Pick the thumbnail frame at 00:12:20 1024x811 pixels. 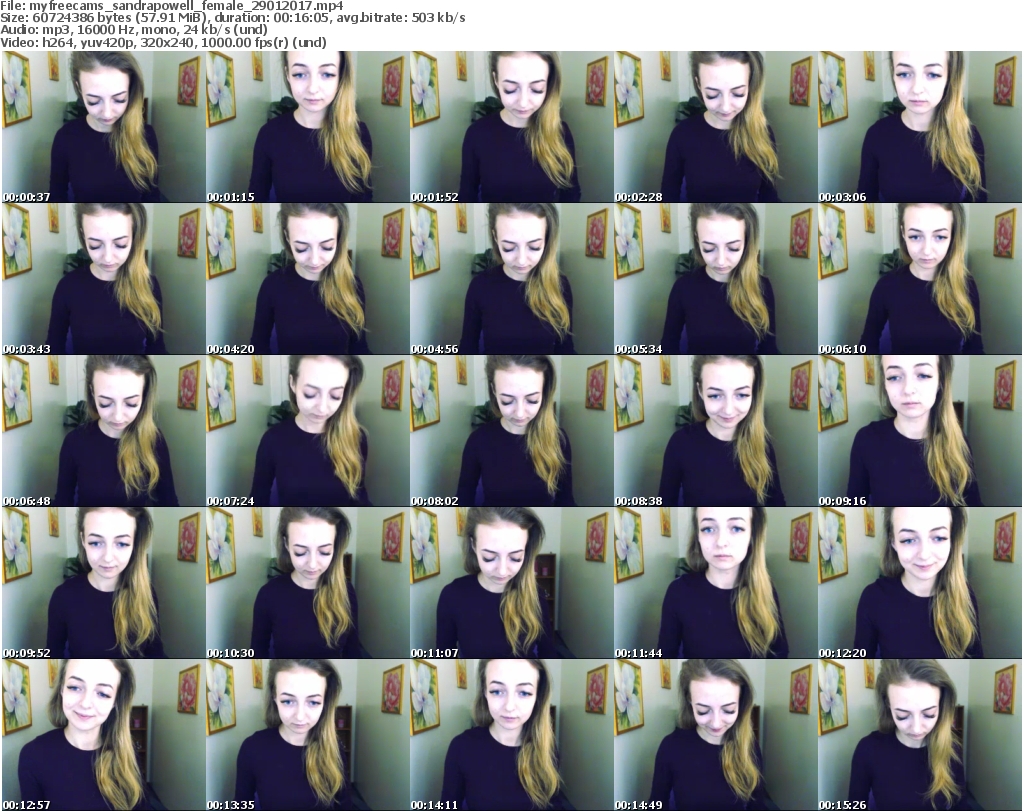coord(920,583)
